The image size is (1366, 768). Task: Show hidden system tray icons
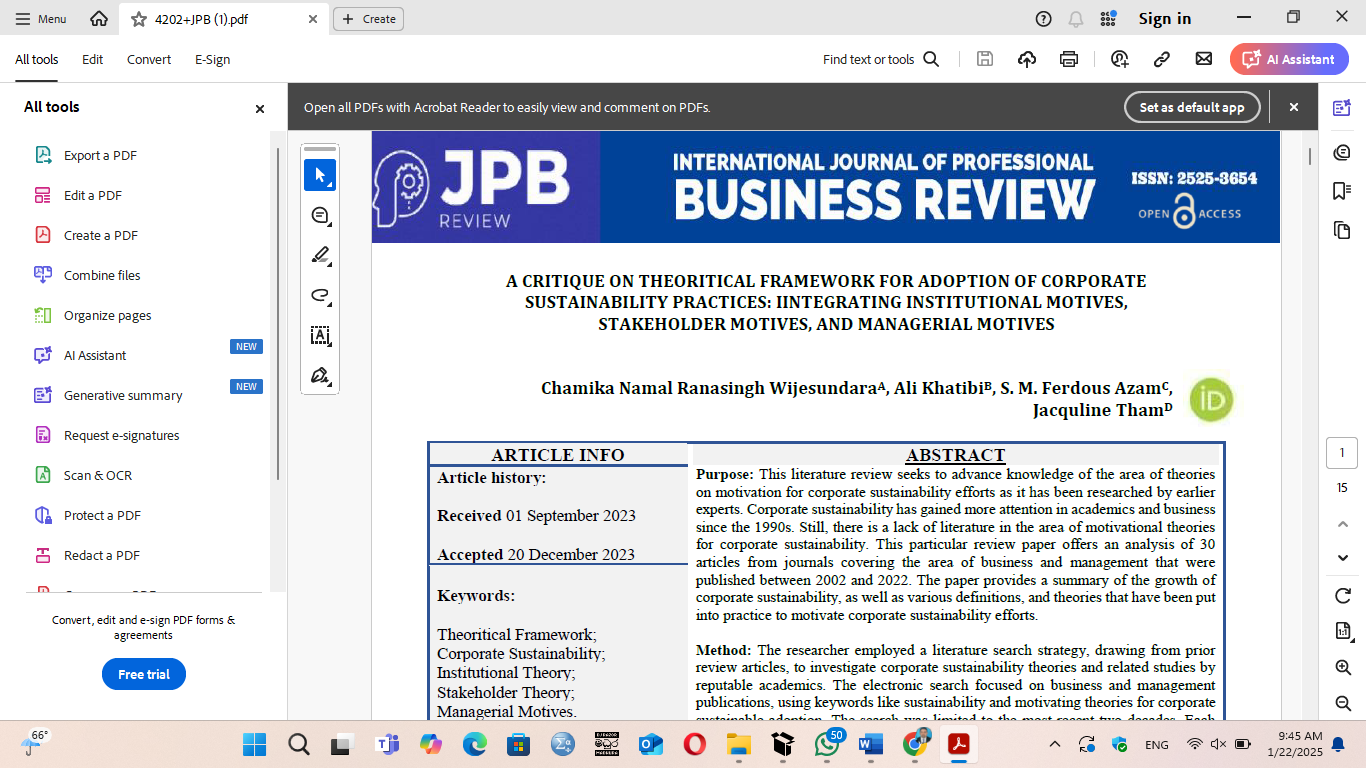(x=1054, y=744)
